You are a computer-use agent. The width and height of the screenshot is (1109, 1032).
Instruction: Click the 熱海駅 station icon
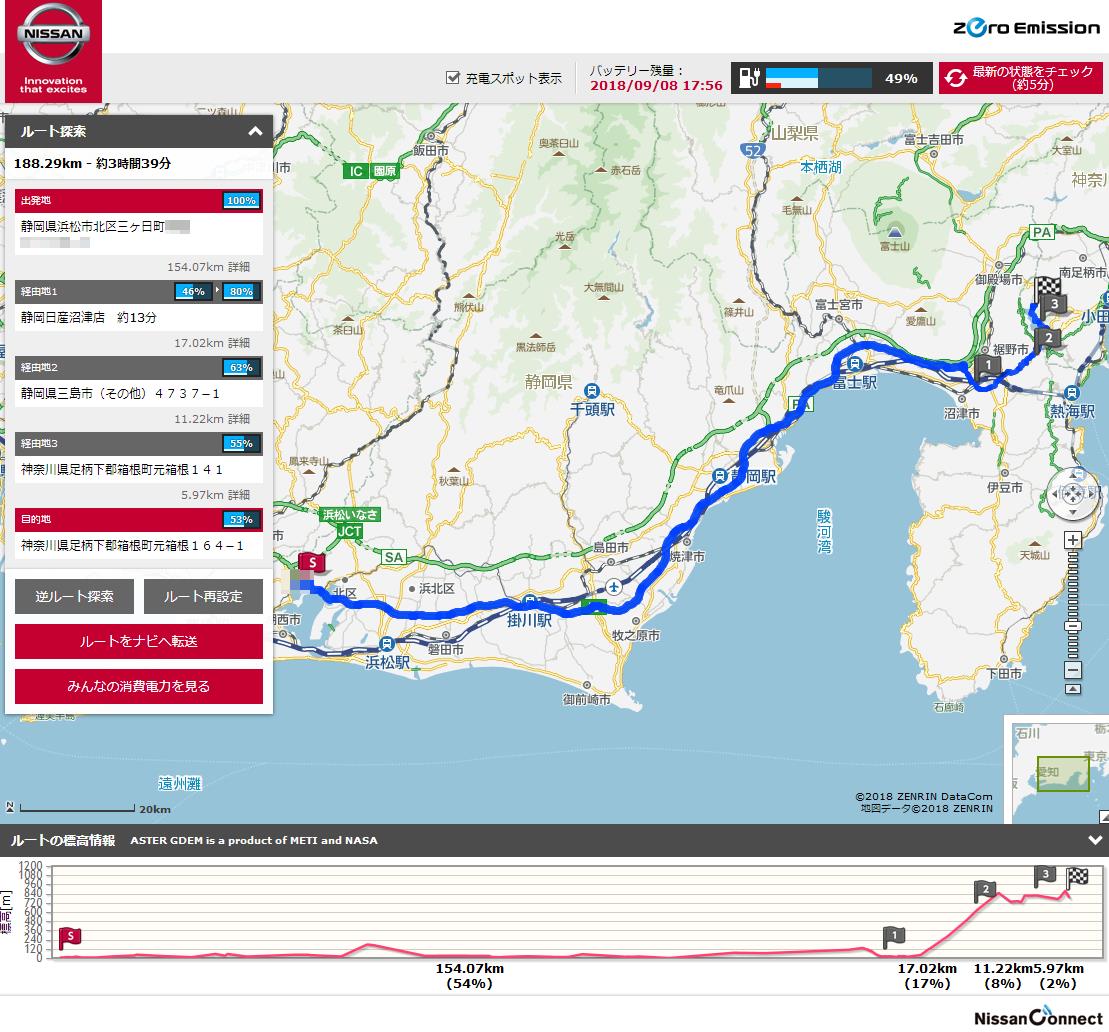1072,393
